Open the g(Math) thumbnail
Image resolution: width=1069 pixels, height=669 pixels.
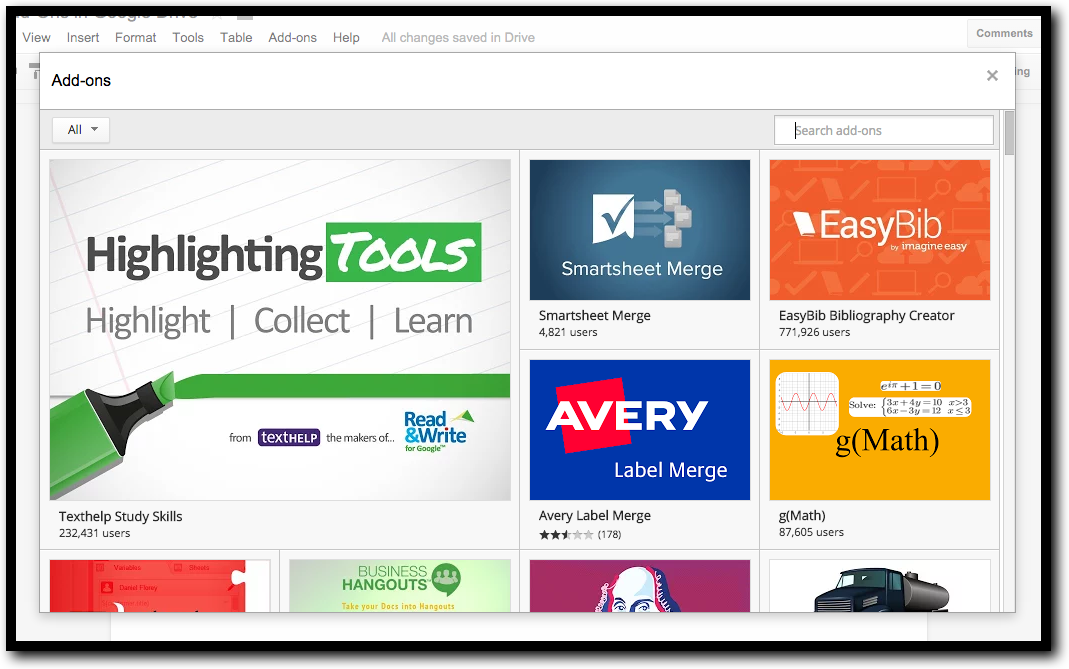[x=879, y=430]
